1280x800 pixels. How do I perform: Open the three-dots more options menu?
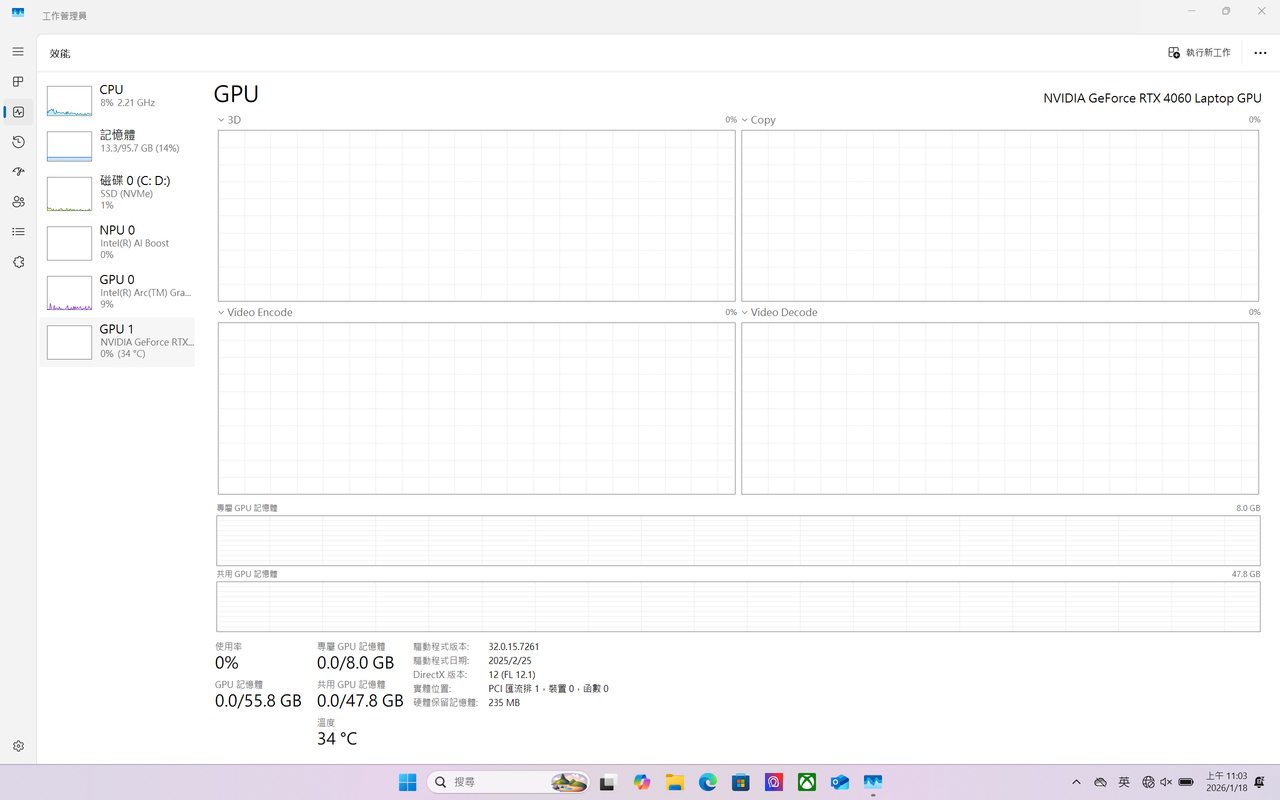tap(1260, 53)
